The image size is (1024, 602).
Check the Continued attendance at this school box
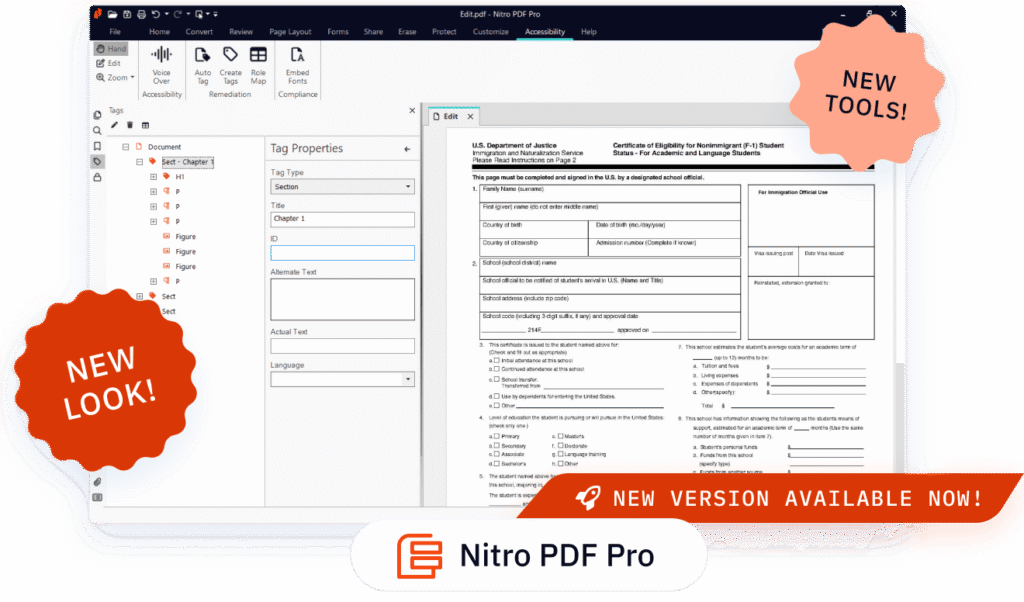click(497, 369)
